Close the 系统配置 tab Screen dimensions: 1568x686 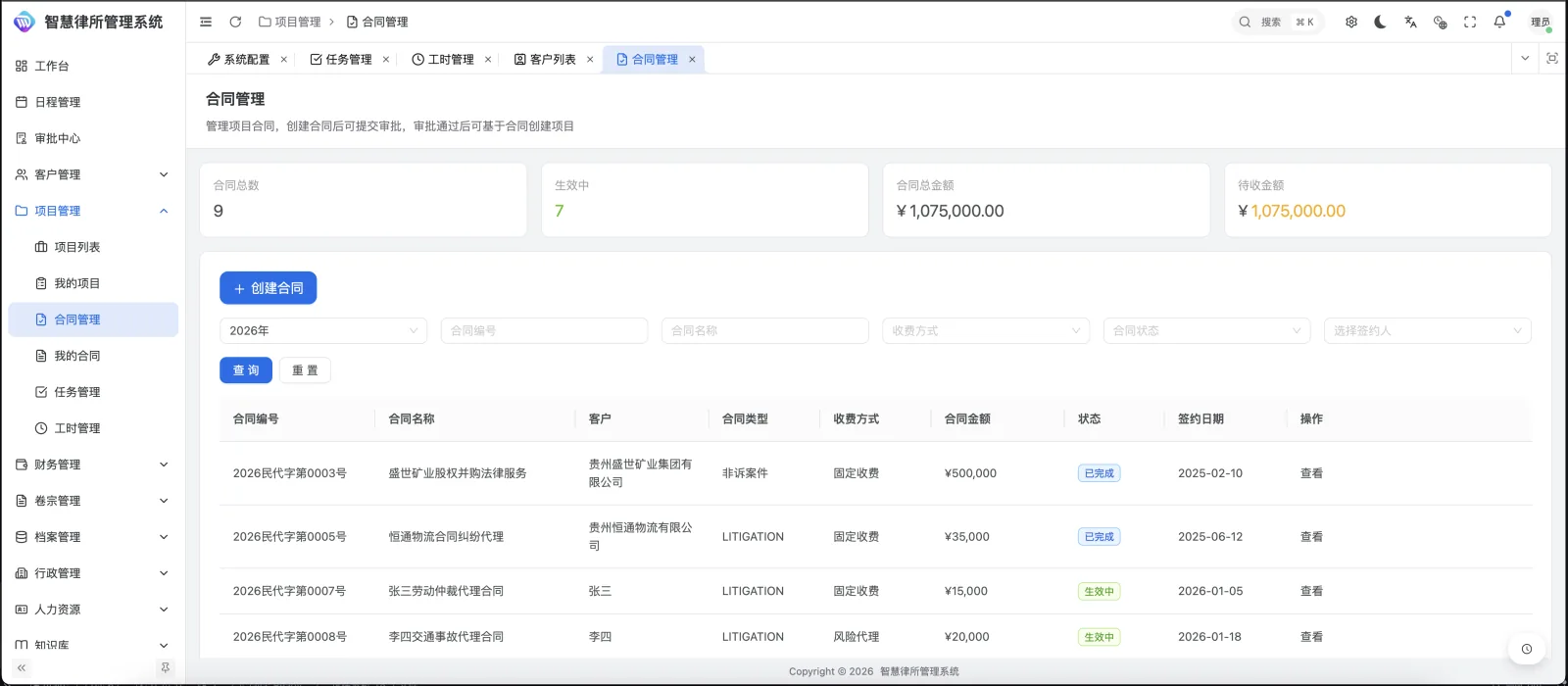(284, 60)
